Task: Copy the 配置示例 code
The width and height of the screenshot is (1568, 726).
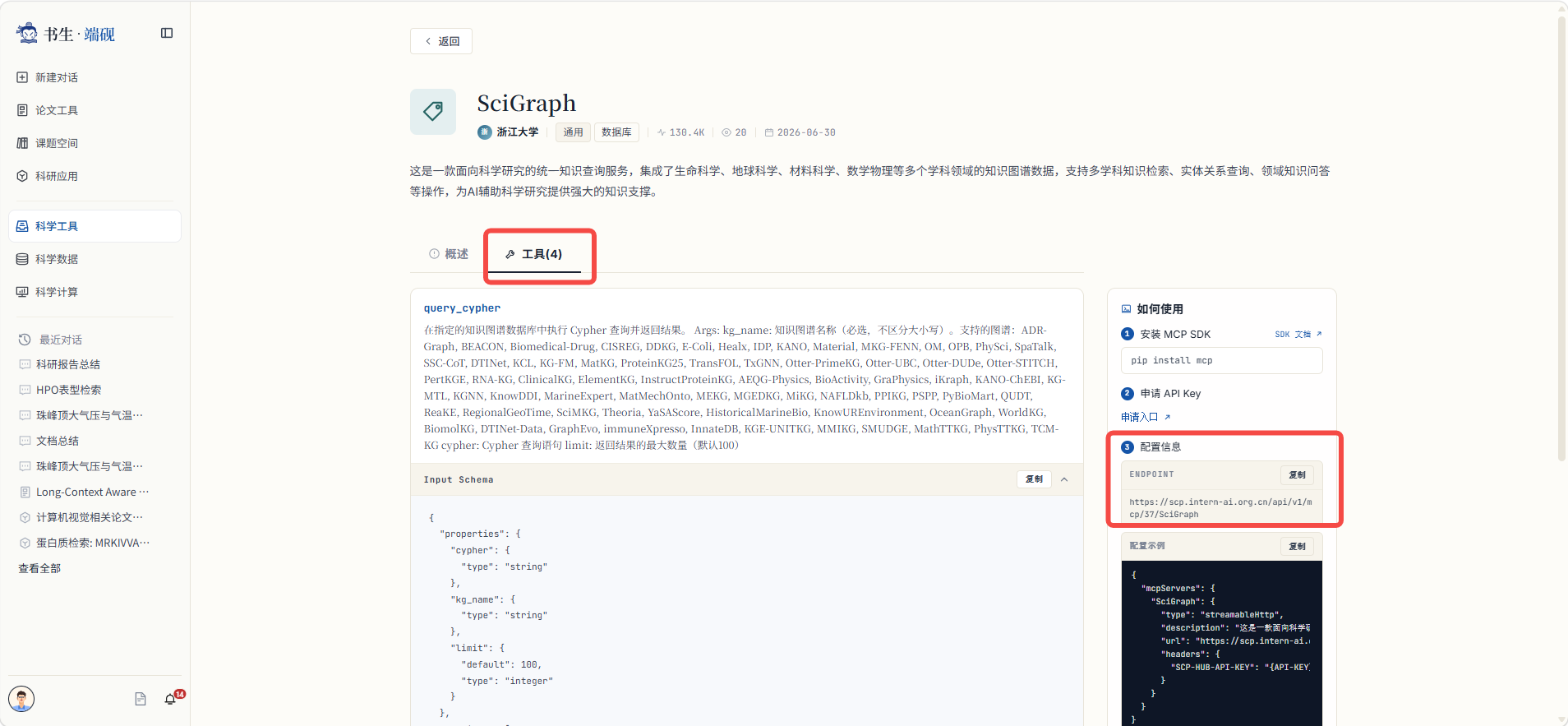Action: 1297,547
